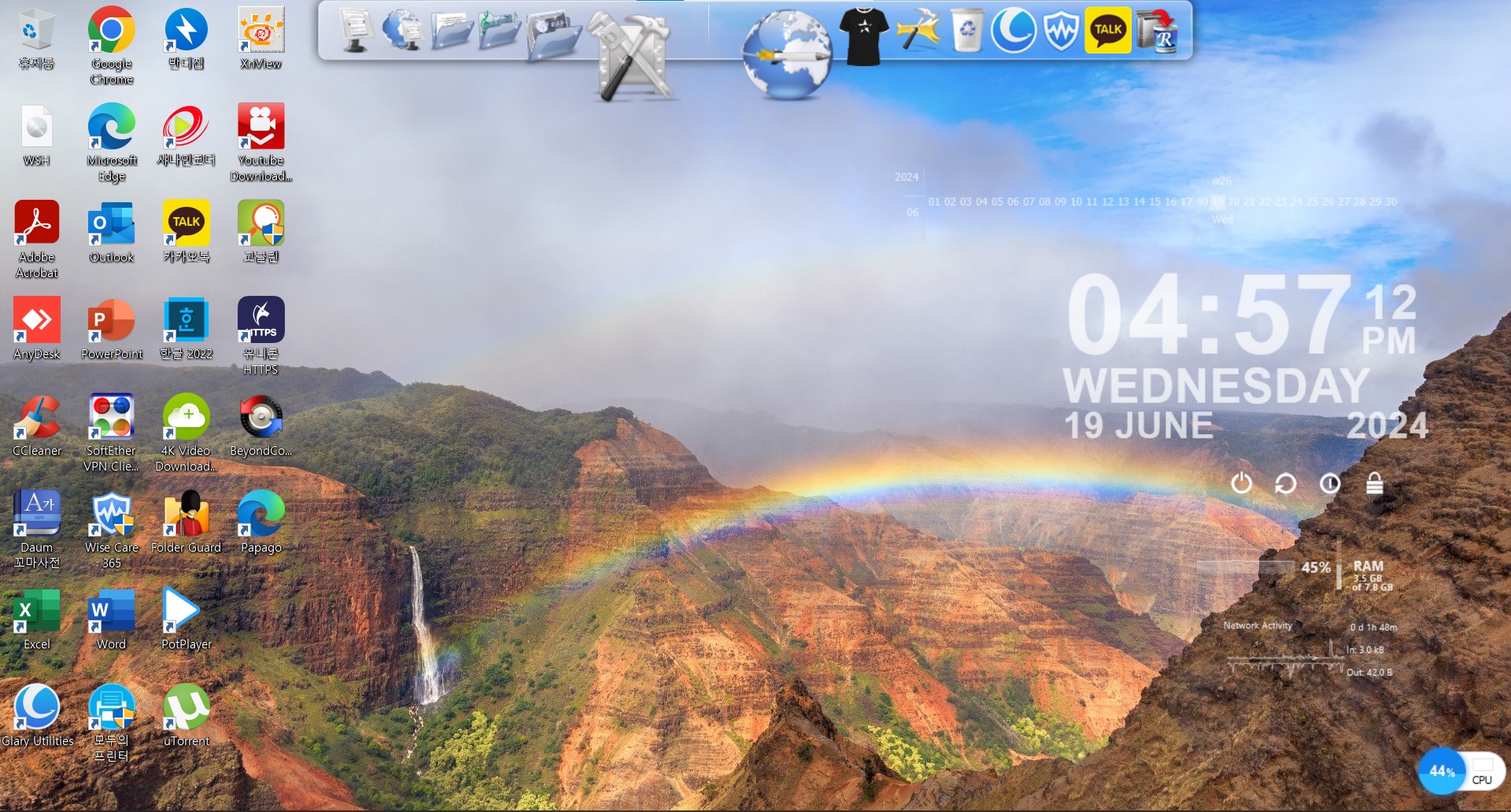Image resolution: width=1511 pixels, height=812 pixels.
Task: Click the clock/sleep widget button
Action: click(x=1330, y=483)
